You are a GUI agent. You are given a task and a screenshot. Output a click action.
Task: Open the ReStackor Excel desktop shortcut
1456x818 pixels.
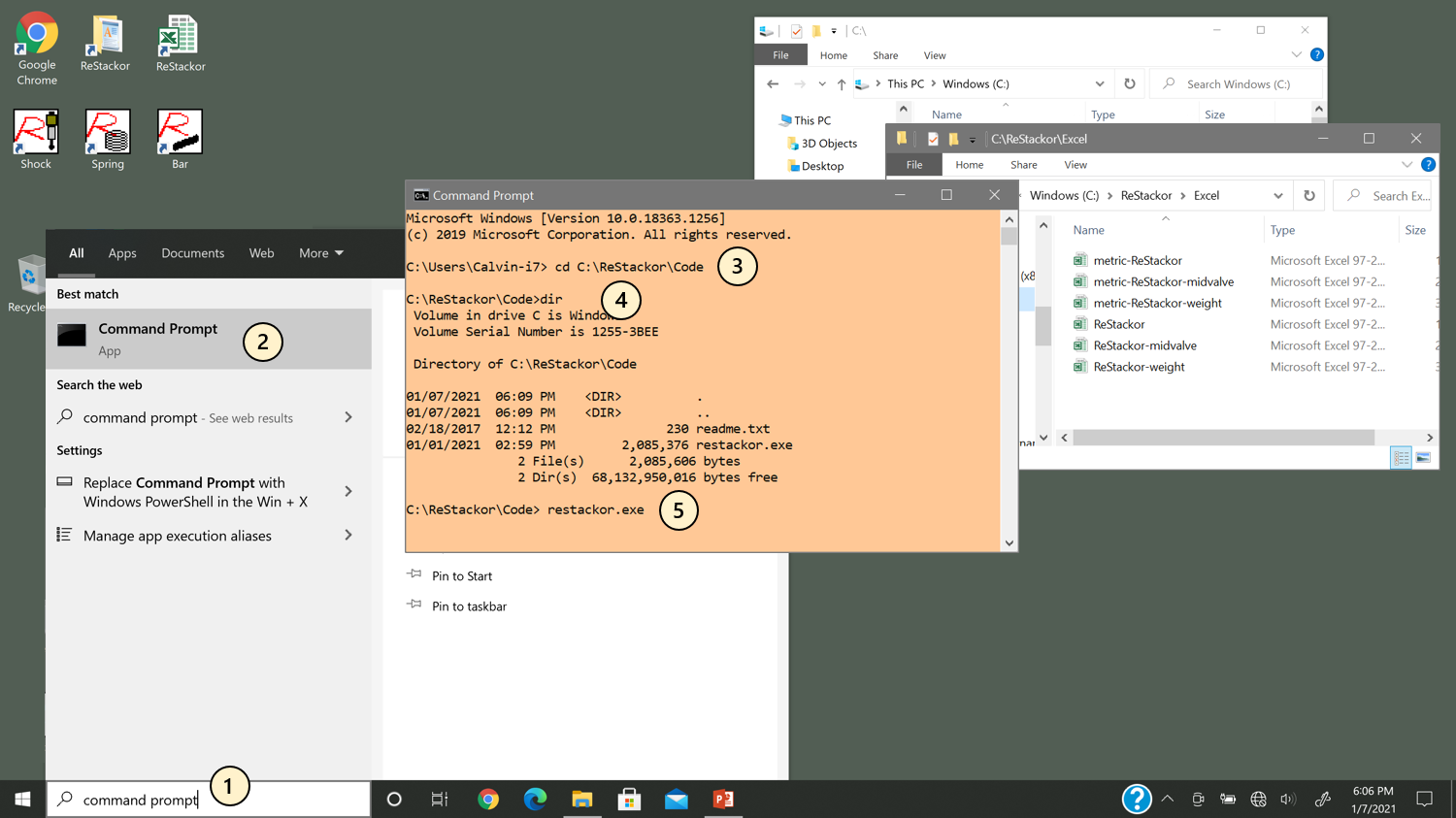[x=181, y=44]
